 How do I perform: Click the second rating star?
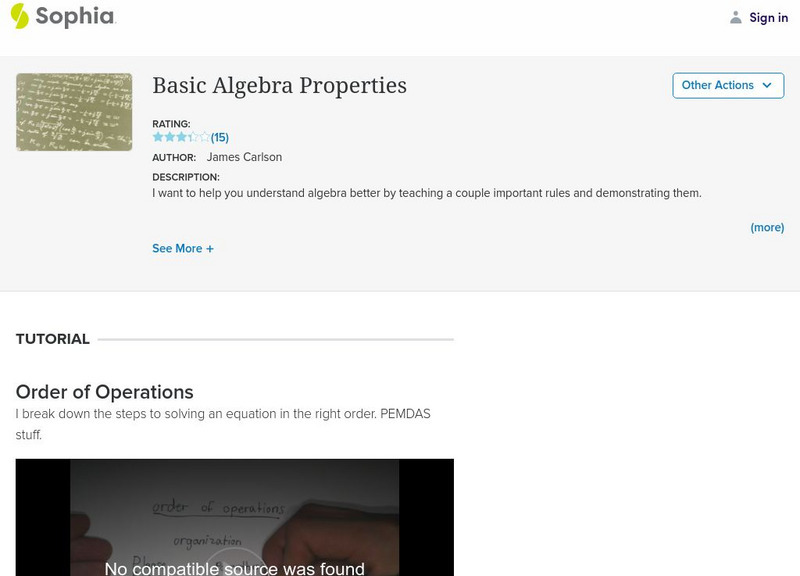[169, 137]
